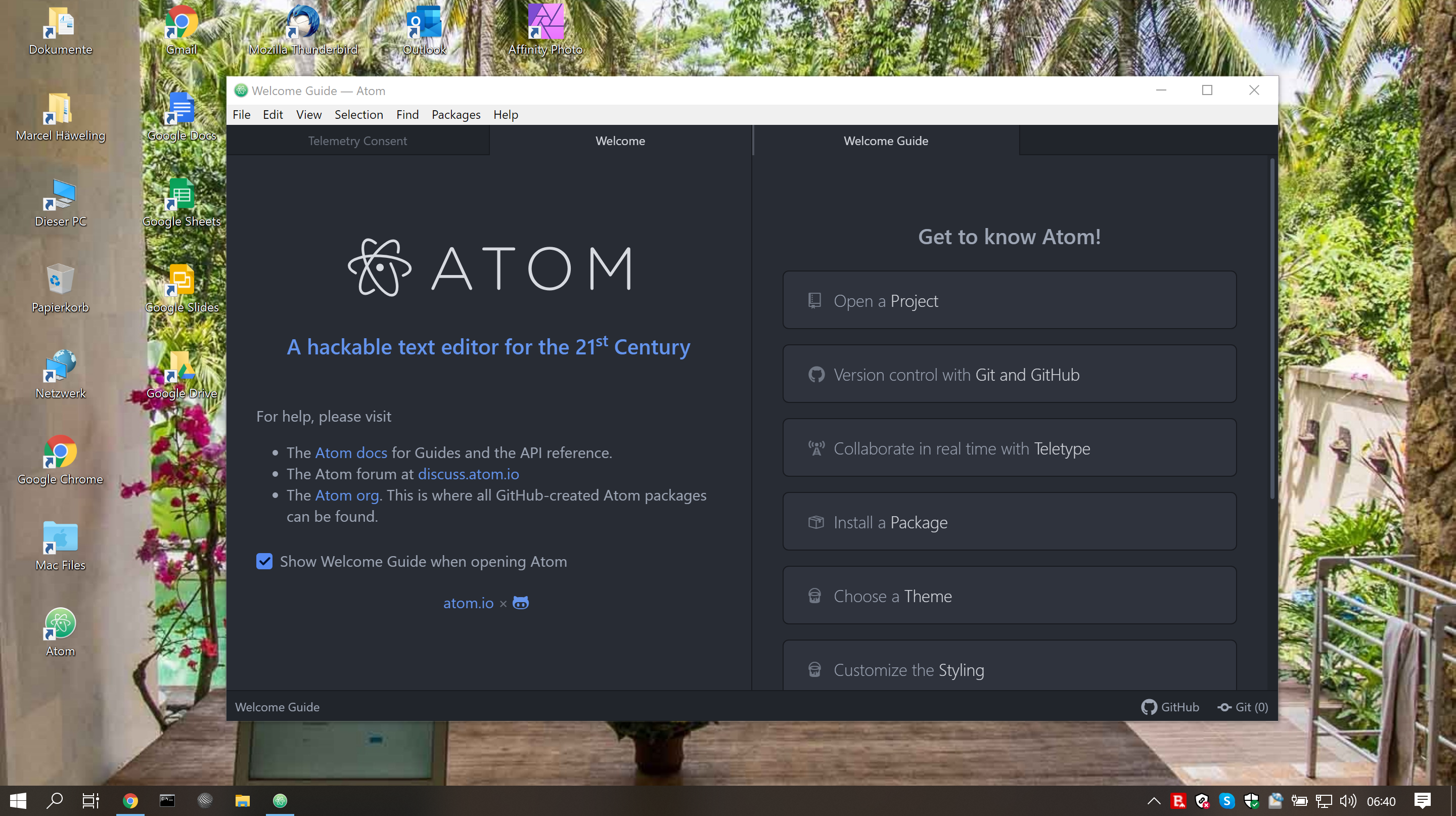Viewport: 1456px width, 816px height.
Task: Select the Google Slides desktop icon
Action: point(181,289)
